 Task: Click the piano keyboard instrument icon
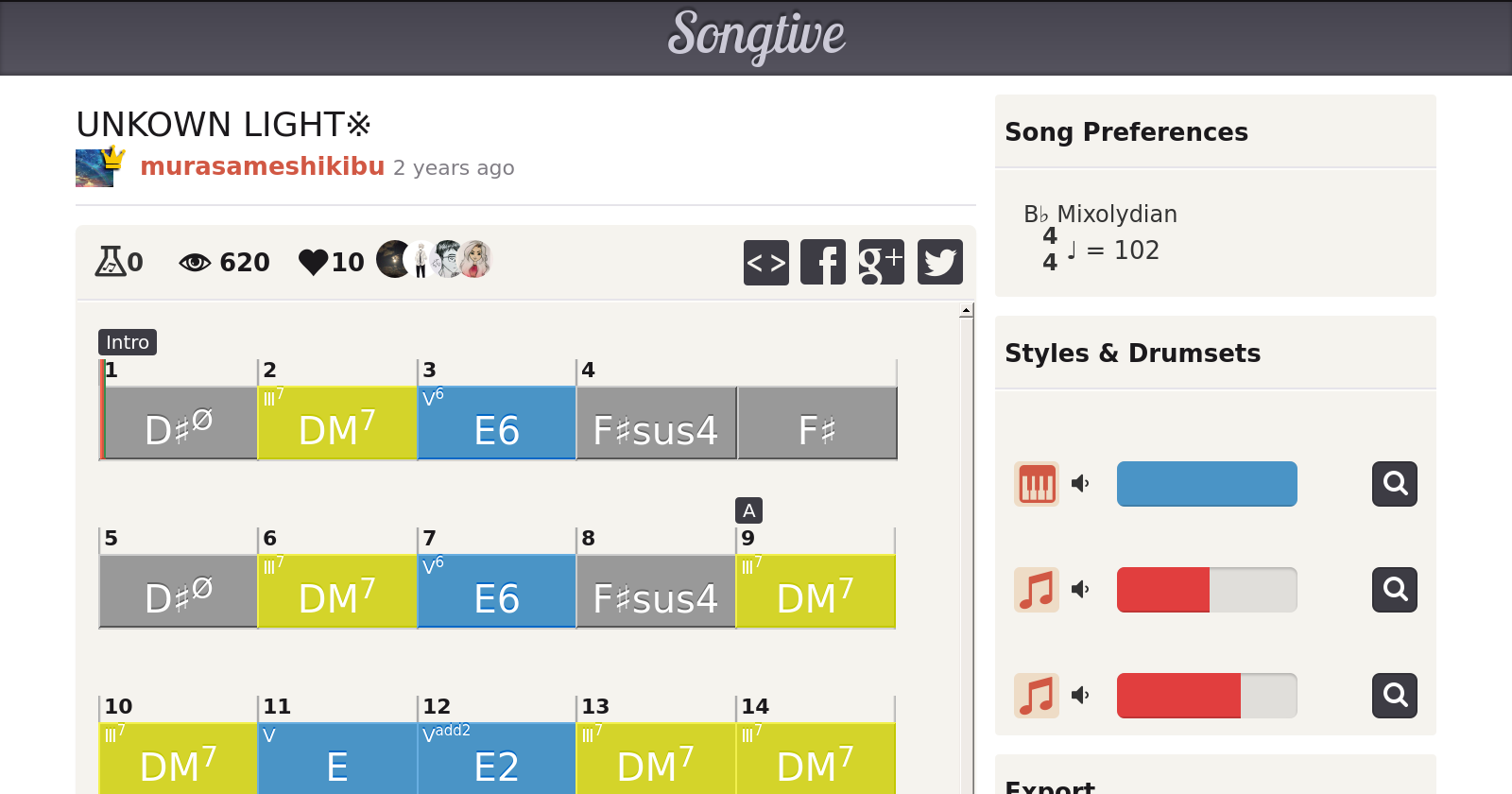point(1037,484)
